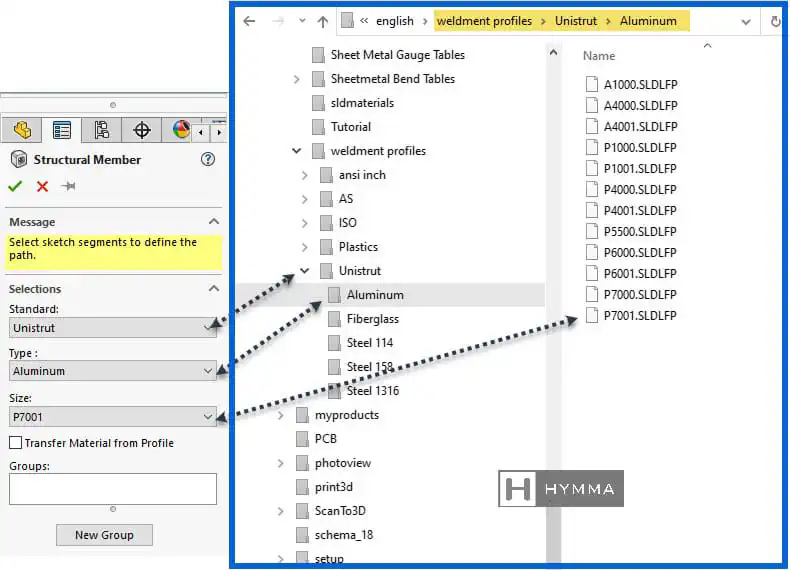Screen dimensions: 790x570
Task: Expand the ISO folder
Action: tap(305, 223)
